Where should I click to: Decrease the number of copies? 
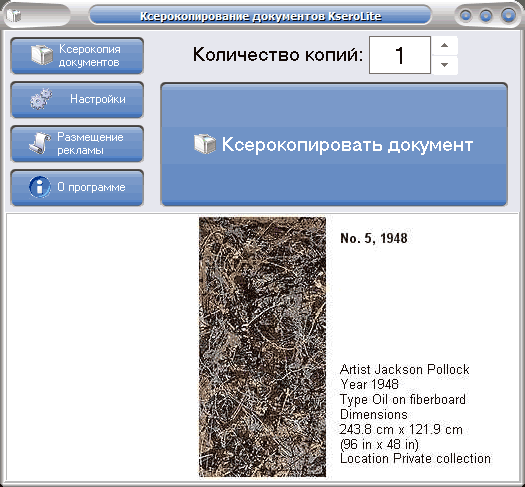(445, 65)
